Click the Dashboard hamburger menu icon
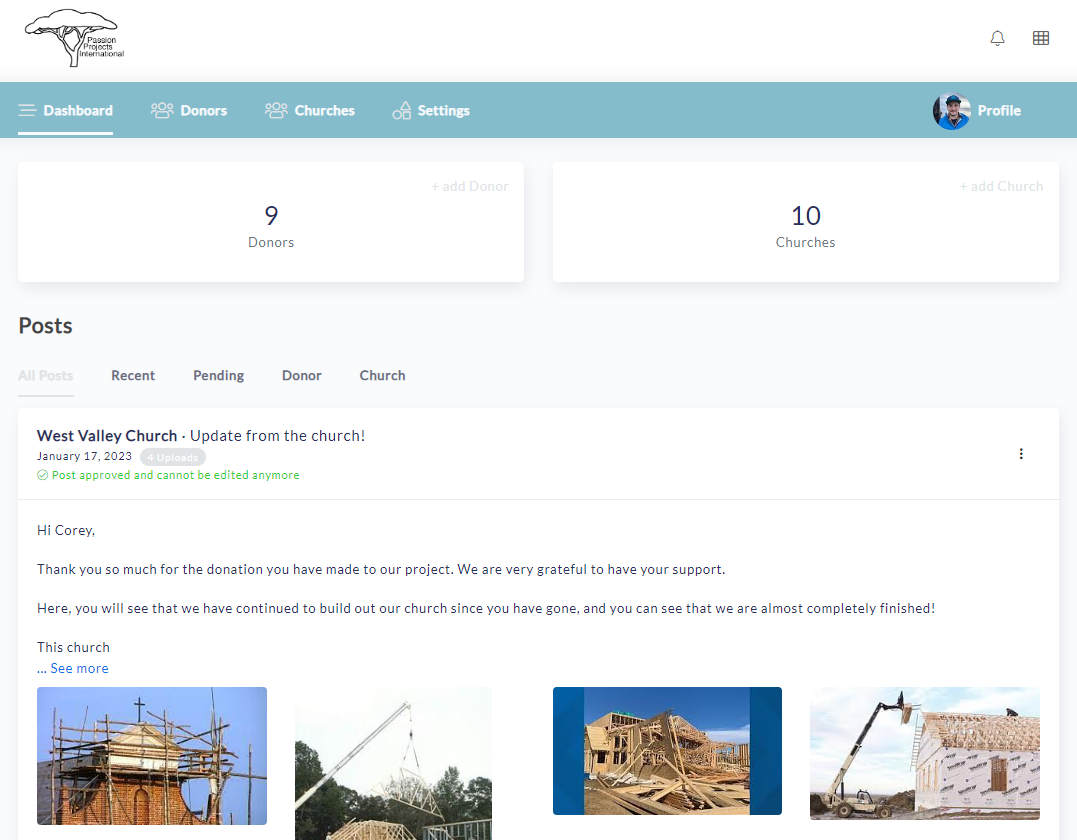Screen dimensions: 1077x840 [27, 110]
